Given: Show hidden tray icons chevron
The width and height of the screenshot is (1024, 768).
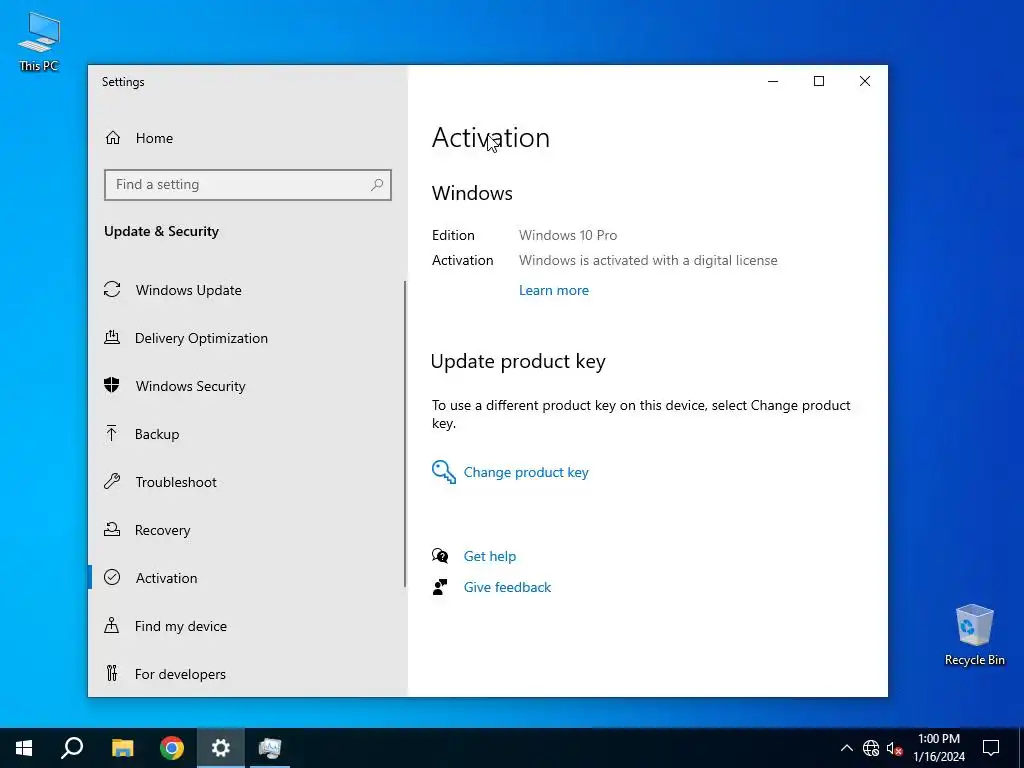Looking at the screenshot, I should [846, 748].
